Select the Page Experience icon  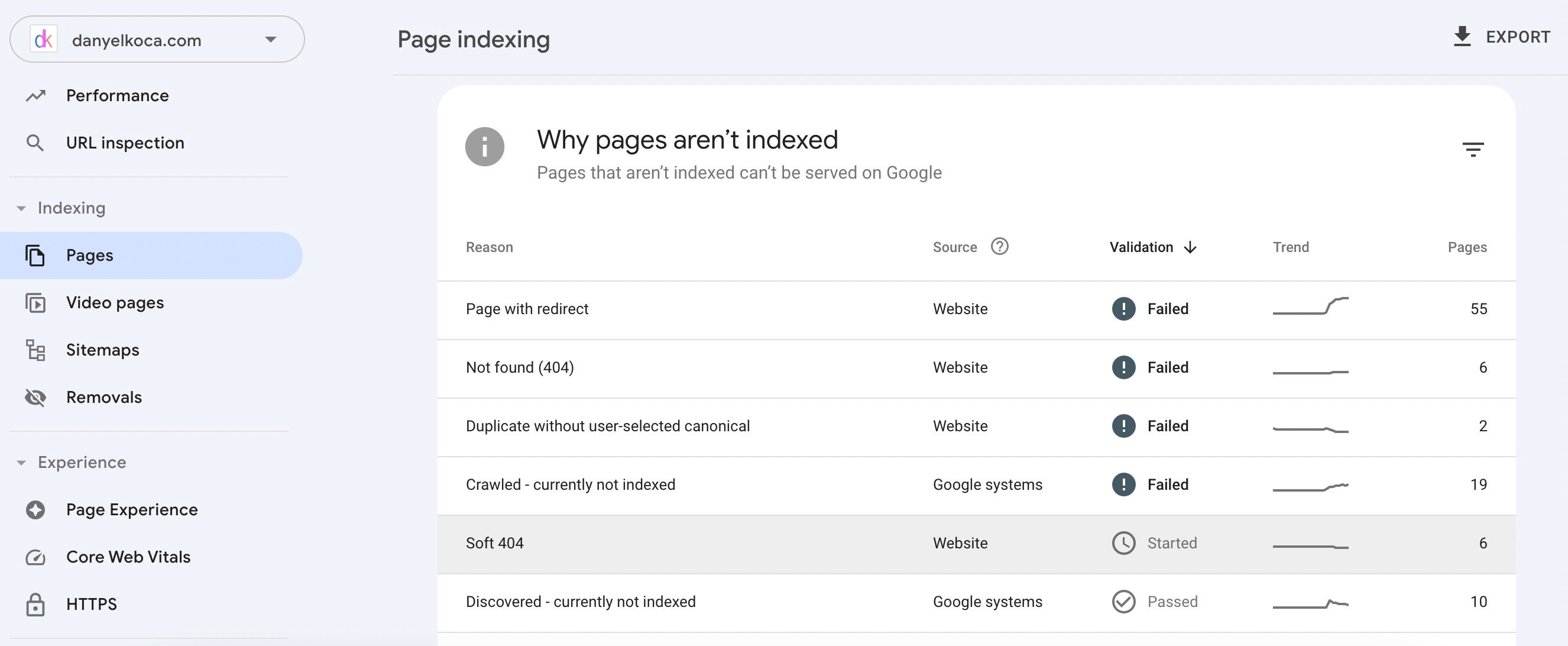[35, 509]
